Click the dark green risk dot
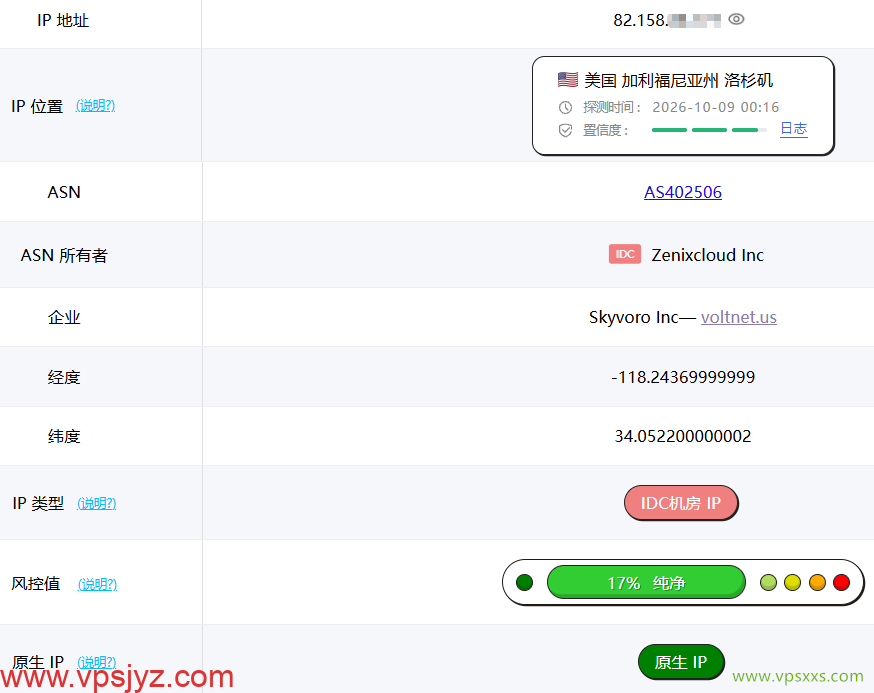This screenshot has height=693, width=874. tap(525, 583)
